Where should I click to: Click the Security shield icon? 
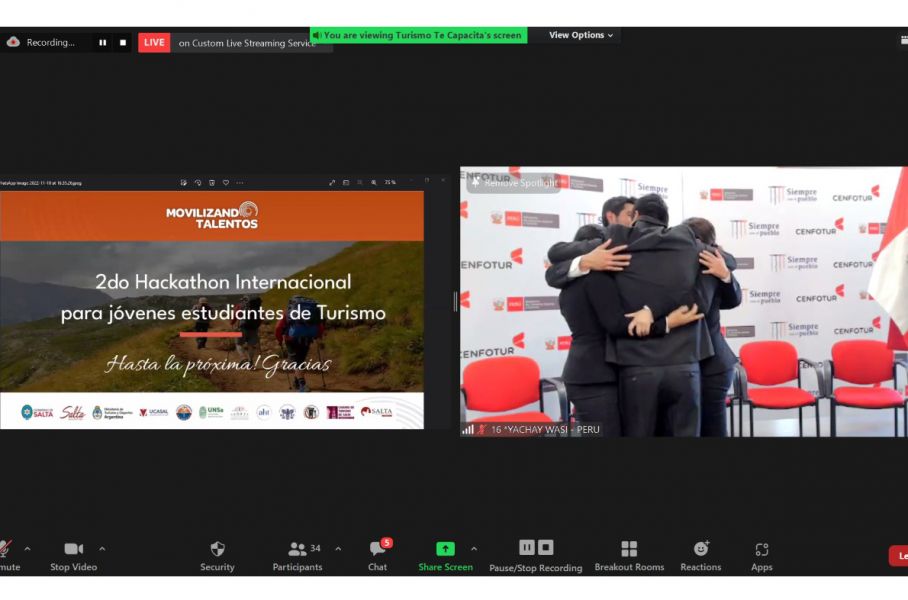[217, 549]
